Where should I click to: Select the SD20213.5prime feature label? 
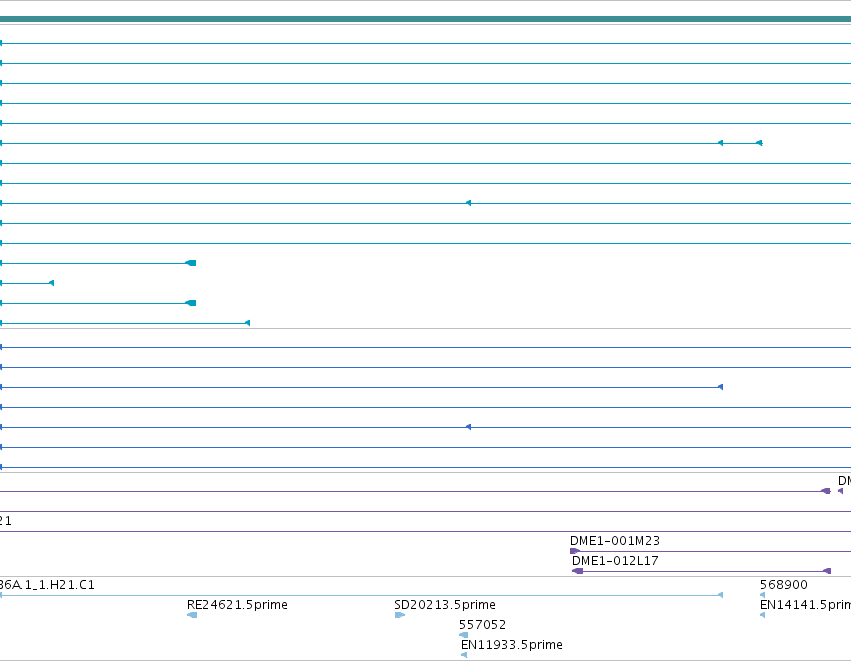point(445,605)
